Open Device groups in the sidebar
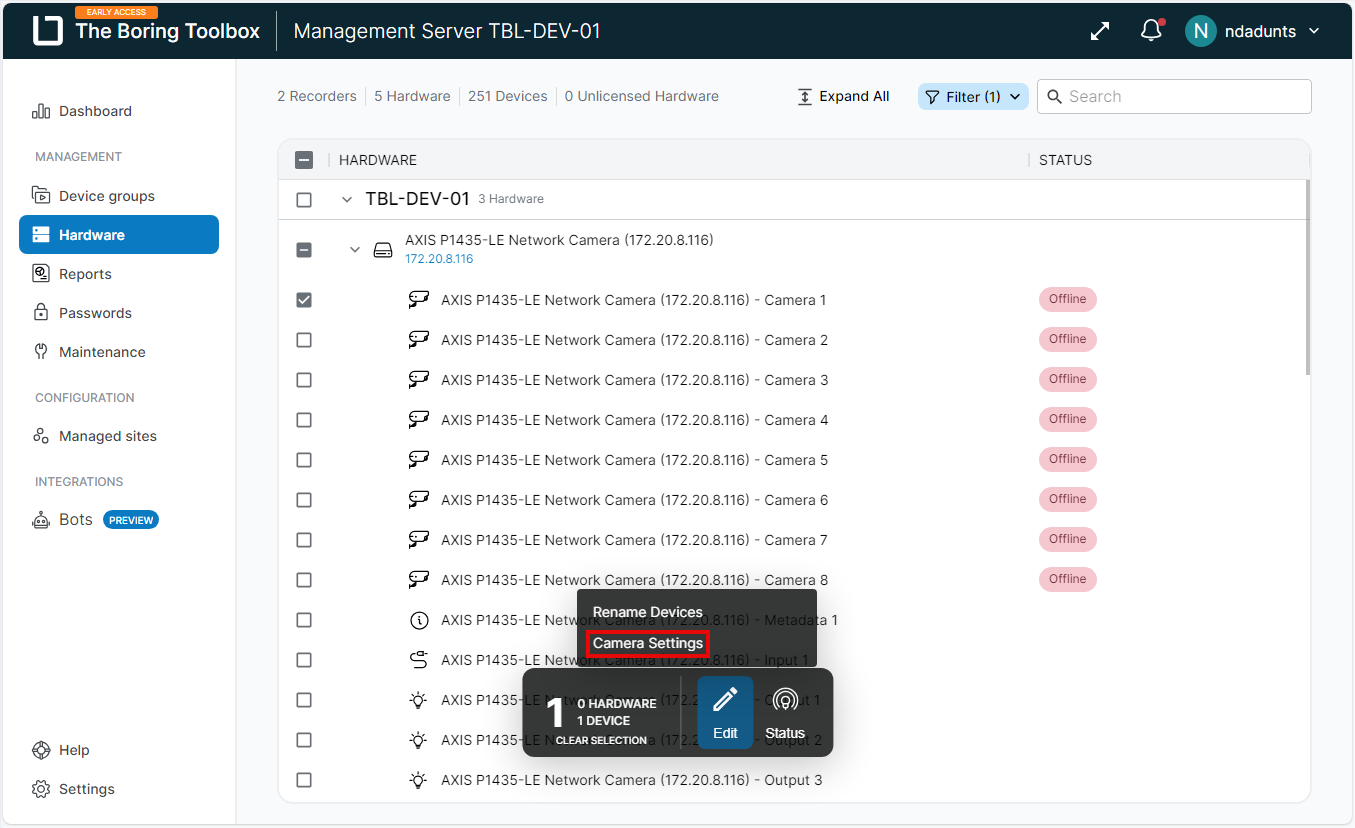 point(107,196)
